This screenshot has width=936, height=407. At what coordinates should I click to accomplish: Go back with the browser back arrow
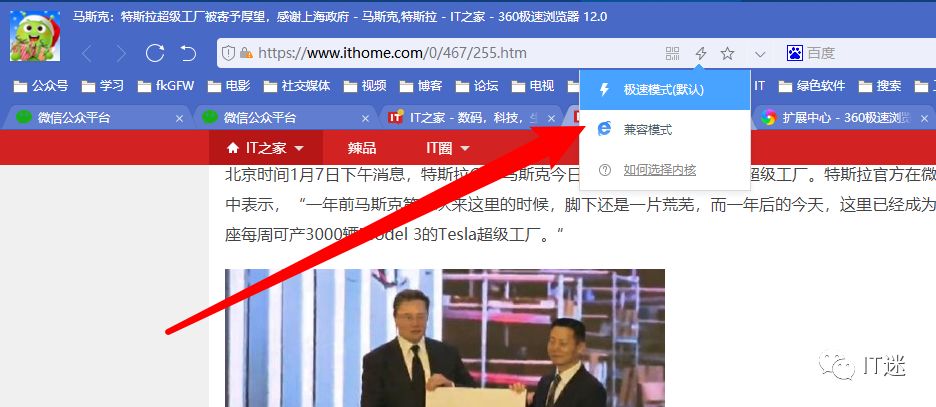point(87,54)
